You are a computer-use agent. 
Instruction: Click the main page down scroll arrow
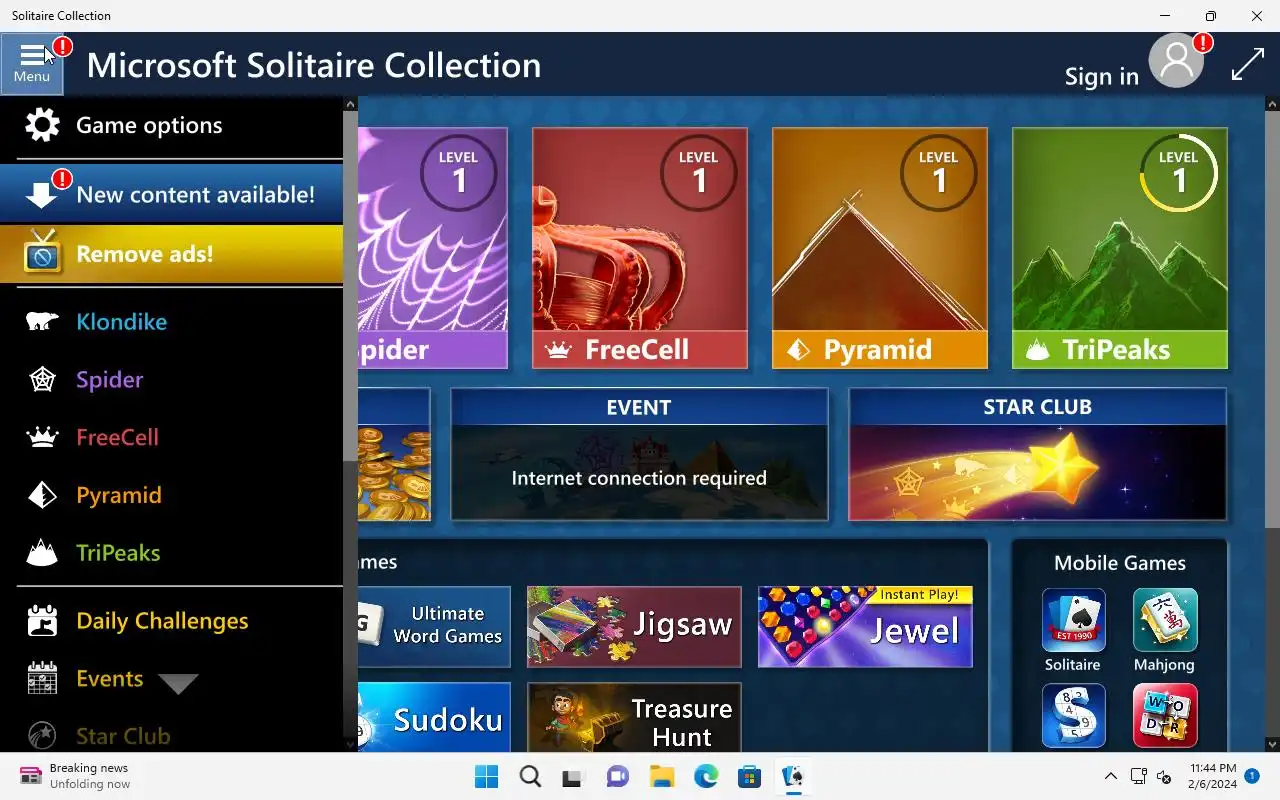pos(1272,744)
